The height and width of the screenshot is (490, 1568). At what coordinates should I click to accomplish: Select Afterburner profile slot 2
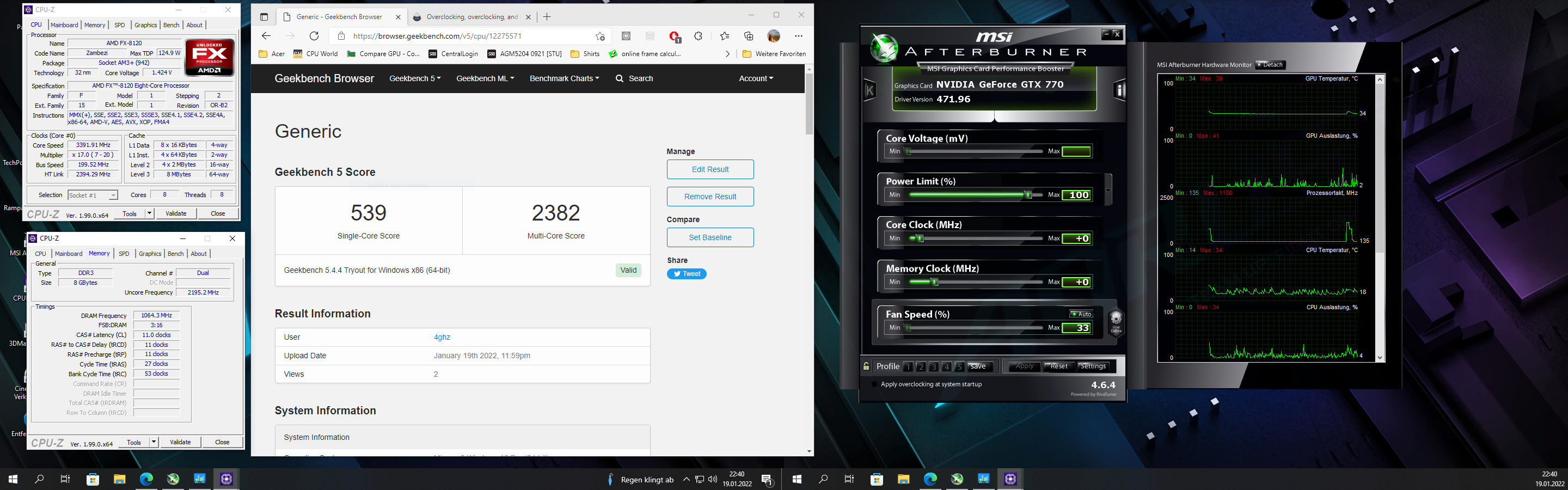coord(920,366)
